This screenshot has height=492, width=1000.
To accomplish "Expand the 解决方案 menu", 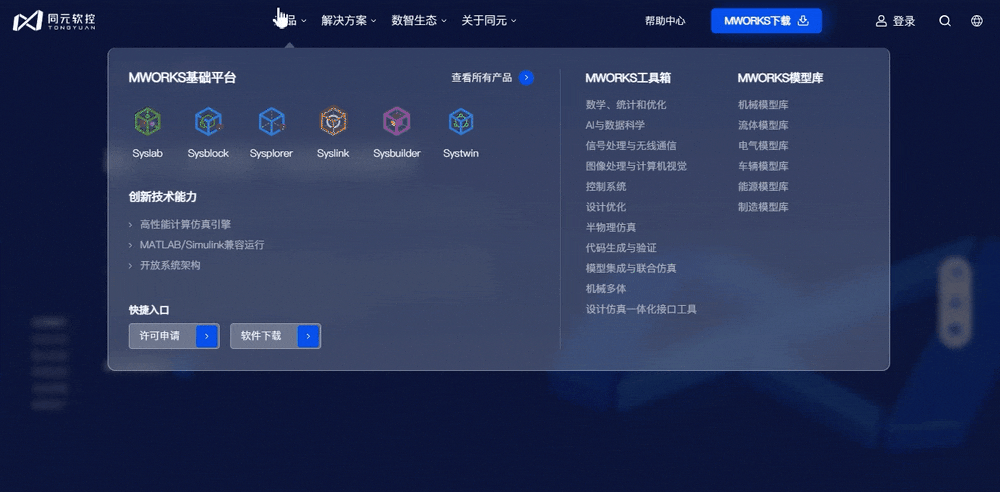I will click(x=349, y=20).
